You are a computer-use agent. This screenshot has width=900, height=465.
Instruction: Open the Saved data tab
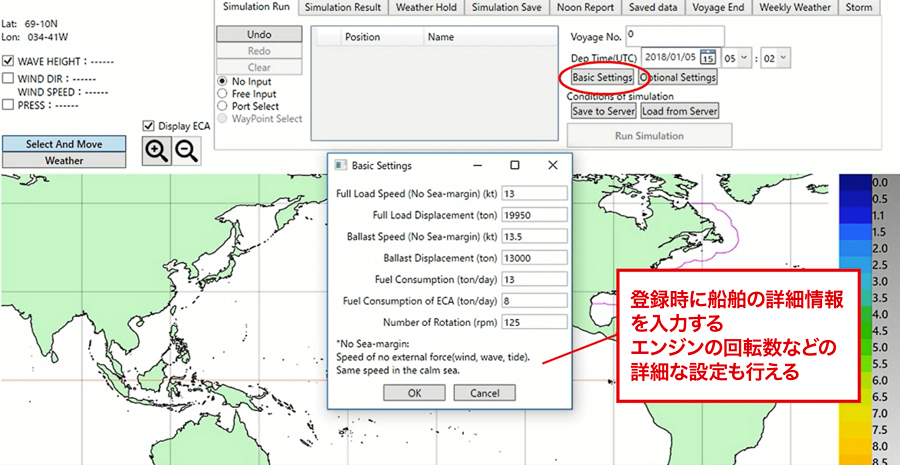pyautogui.click(x=653, y=7)
